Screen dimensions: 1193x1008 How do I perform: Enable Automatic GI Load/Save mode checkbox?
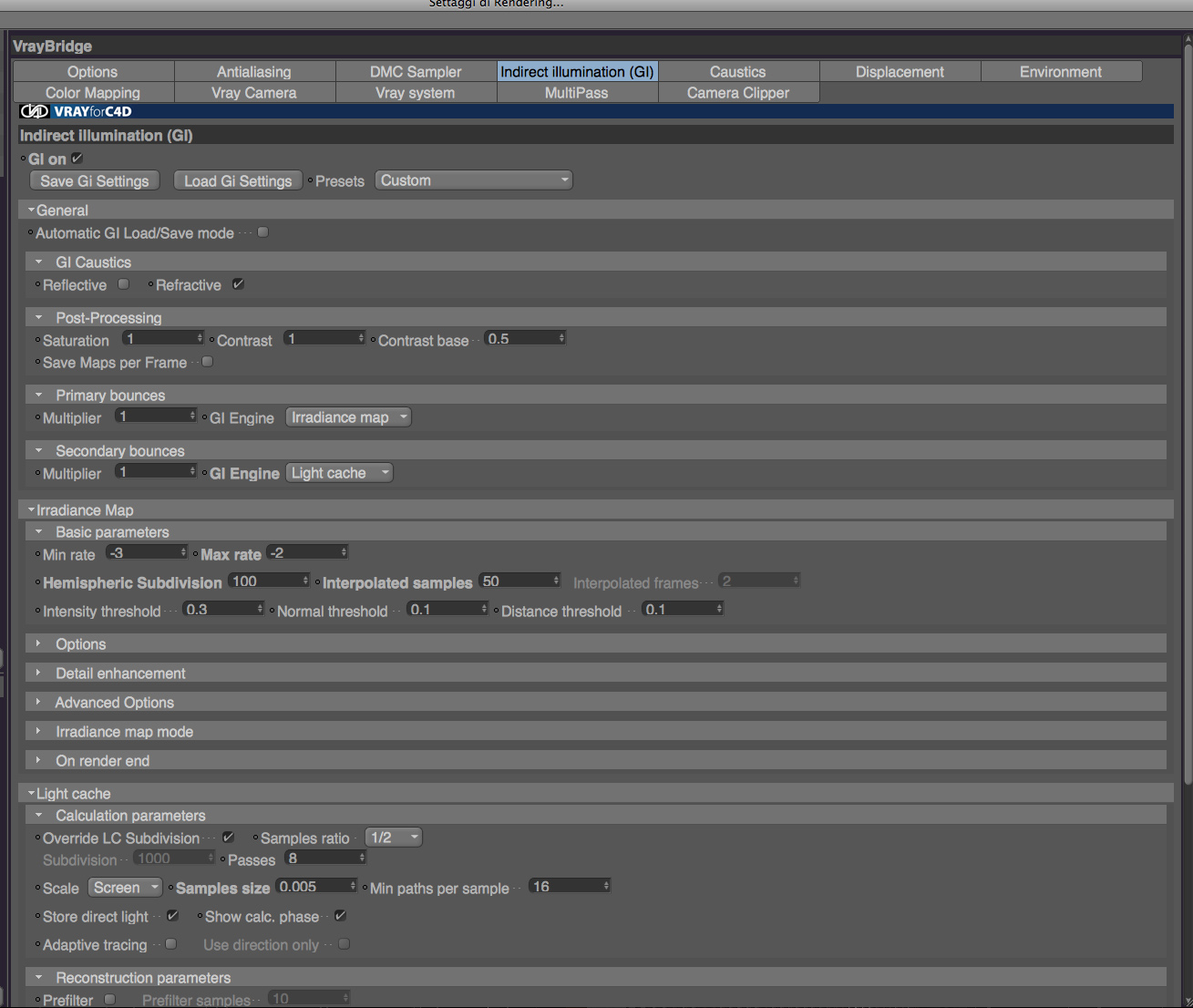(263, 232)
